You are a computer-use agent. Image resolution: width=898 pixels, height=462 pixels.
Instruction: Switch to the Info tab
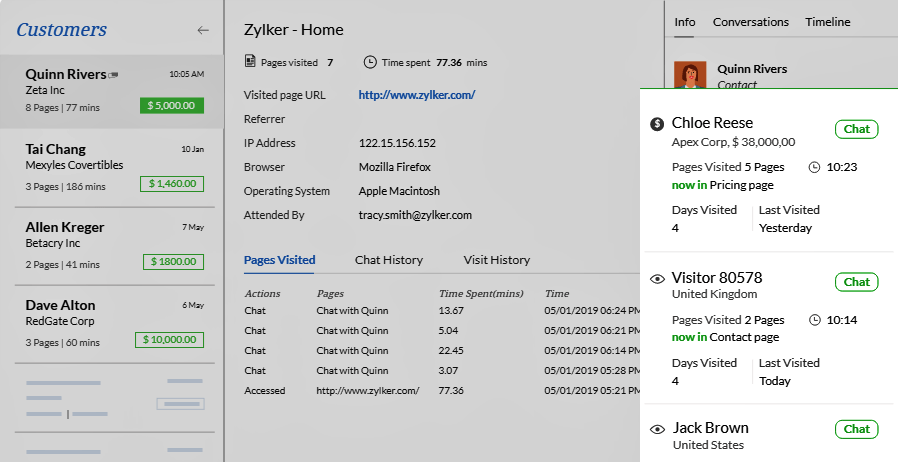click(x=684, y=22)
